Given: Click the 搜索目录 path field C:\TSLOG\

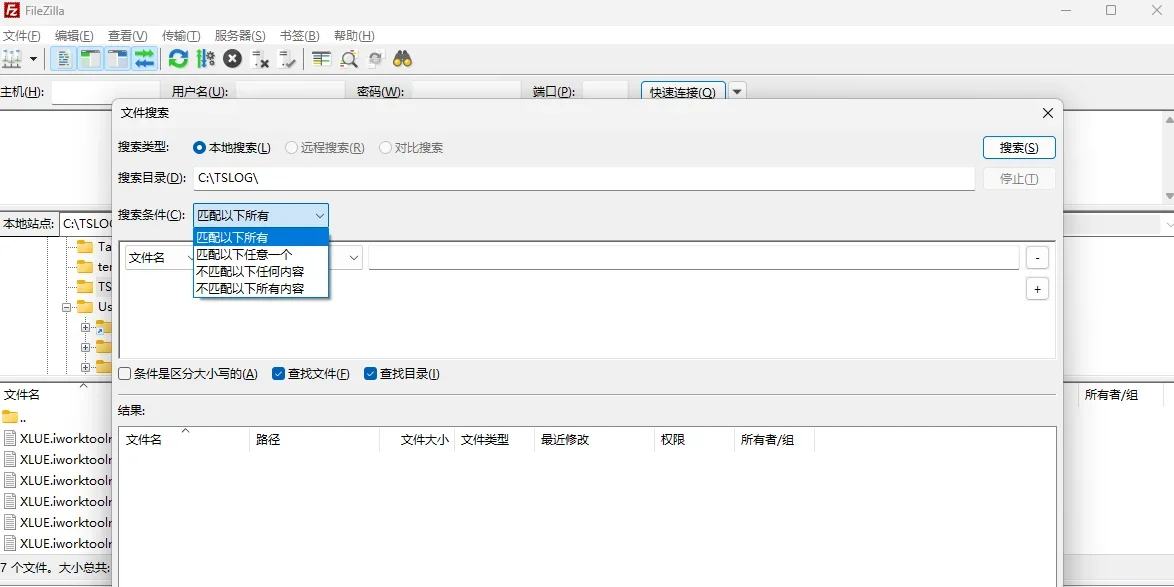Looking at the screenshot, I should pos(583,178).
